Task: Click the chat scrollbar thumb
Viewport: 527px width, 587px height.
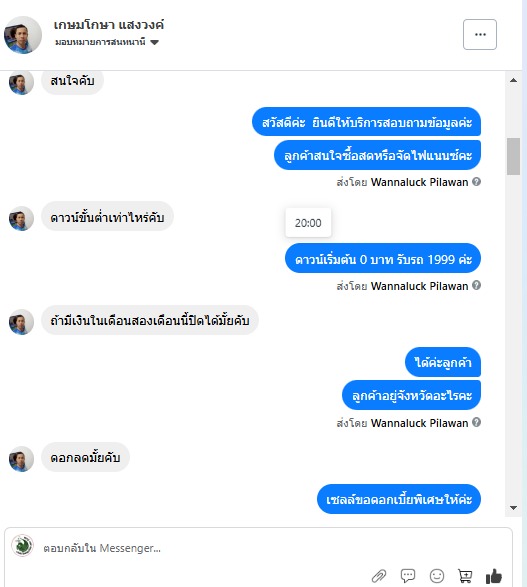Action: [x=513, y=156]
